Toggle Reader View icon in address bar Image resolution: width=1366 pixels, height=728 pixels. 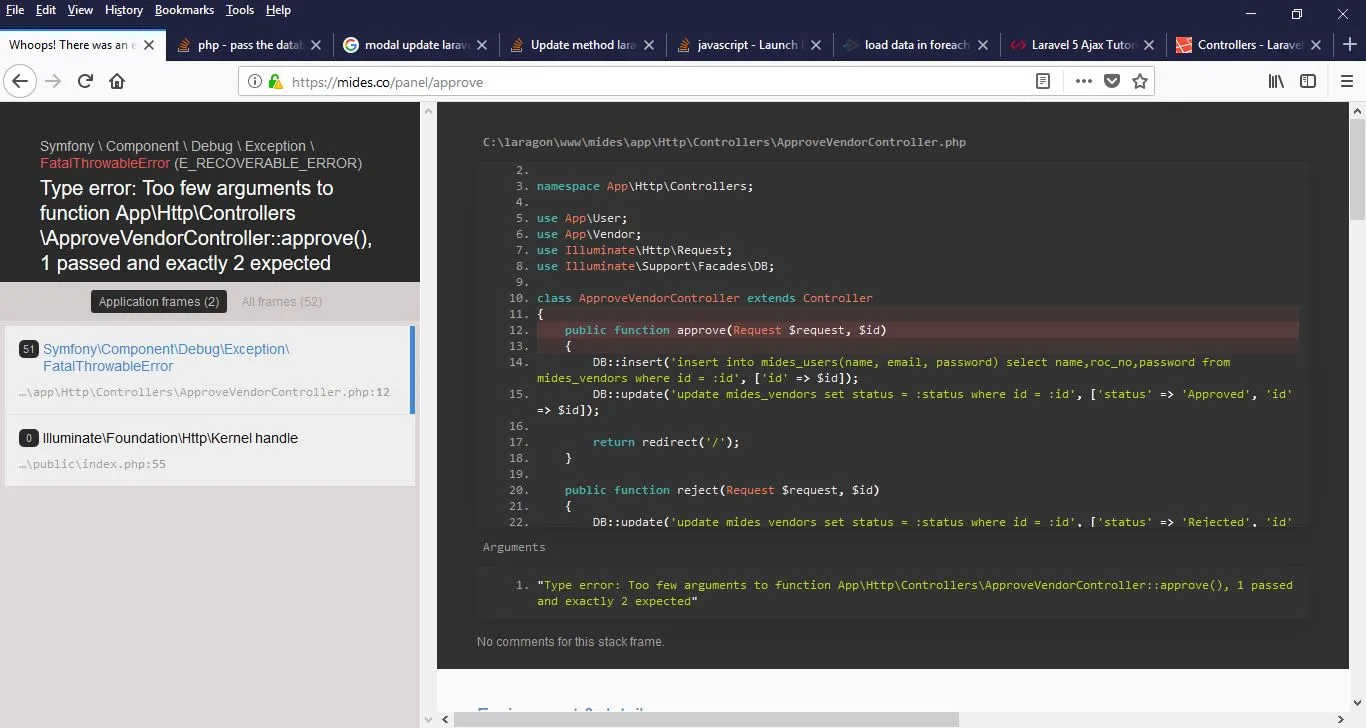(x=1043, y=81)
